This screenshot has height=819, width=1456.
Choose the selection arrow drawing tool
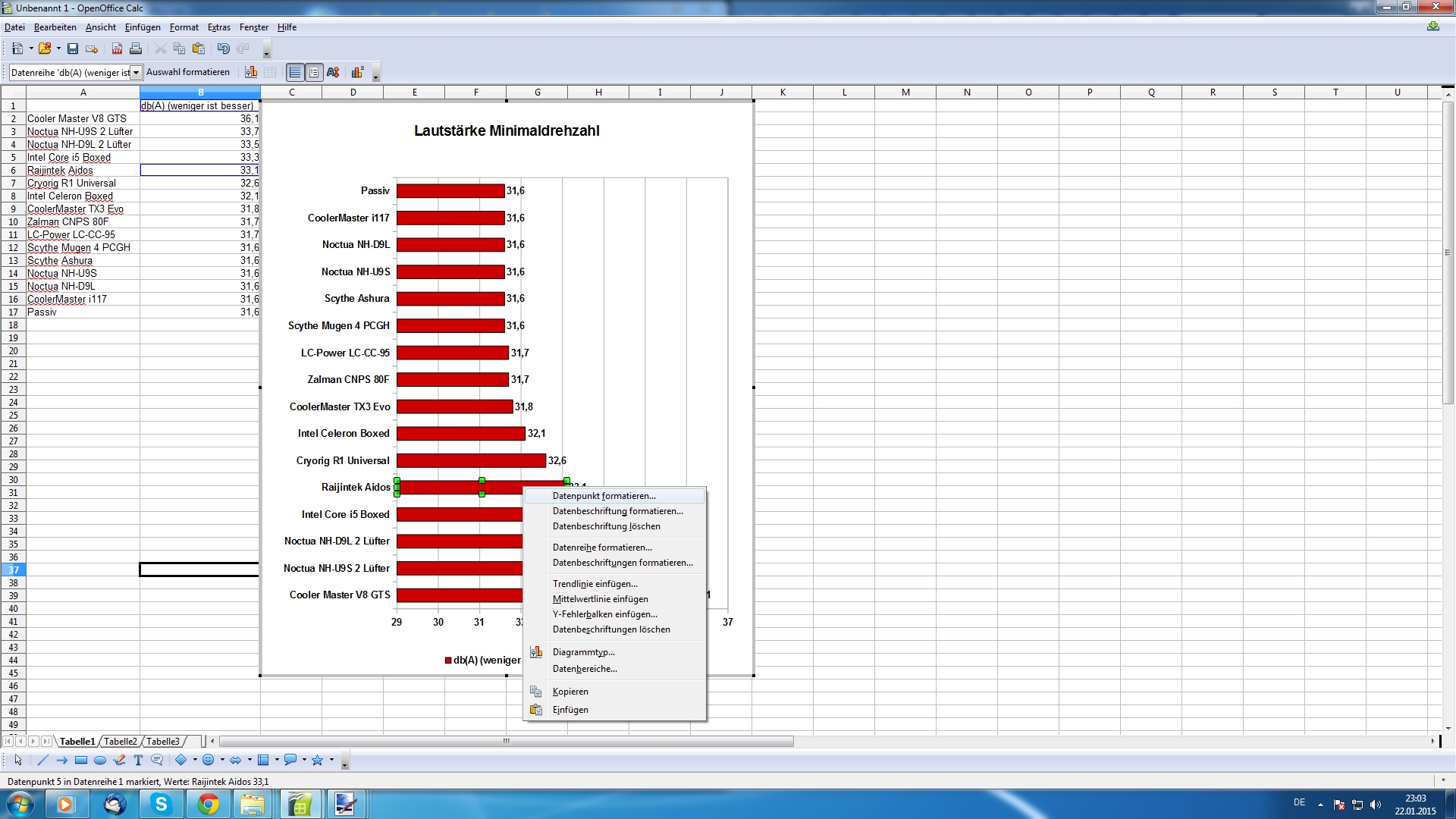coord(18,760)
